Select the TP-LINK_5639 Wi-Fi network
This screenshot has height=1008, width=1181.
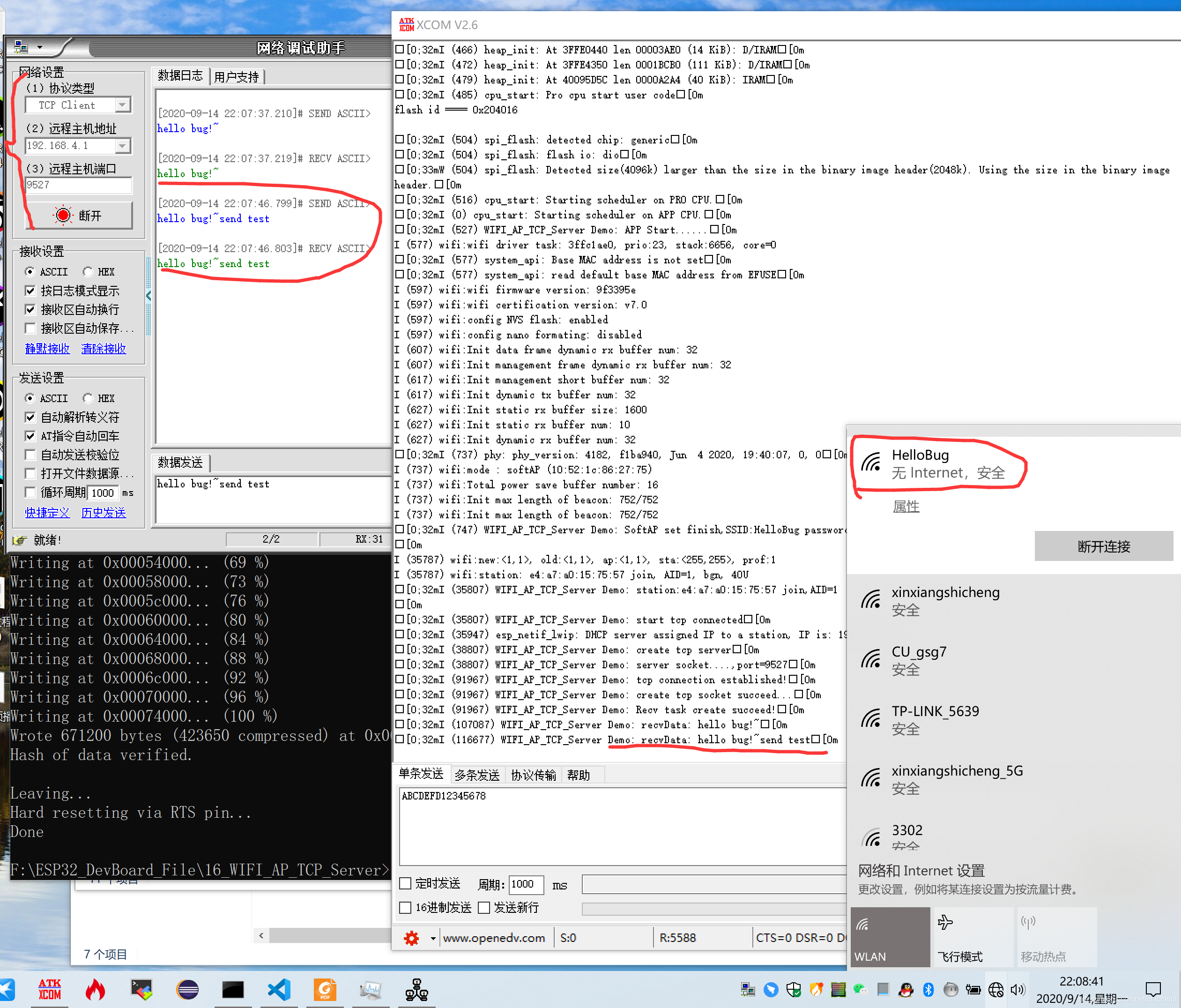(1013, 719)
